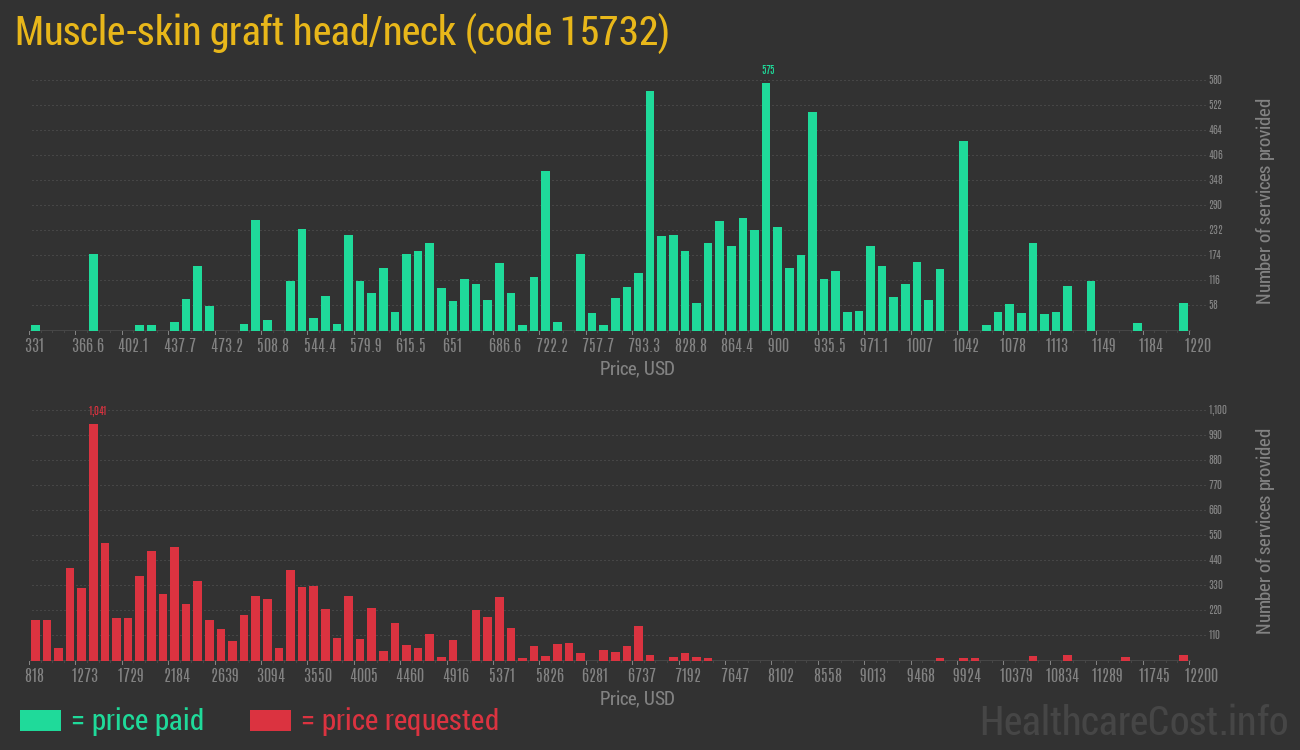The height and width of the screenshot is (750, 1300).
Task: Select the tallest green bar labeled 575
Action: click(x=766, y=206)
